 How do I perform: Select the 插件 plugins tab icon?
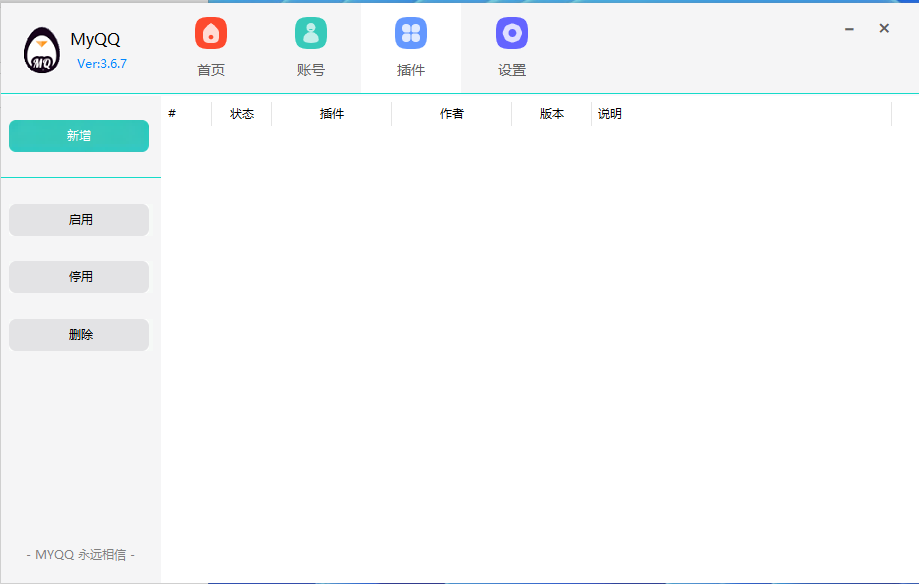click(411, 34)
